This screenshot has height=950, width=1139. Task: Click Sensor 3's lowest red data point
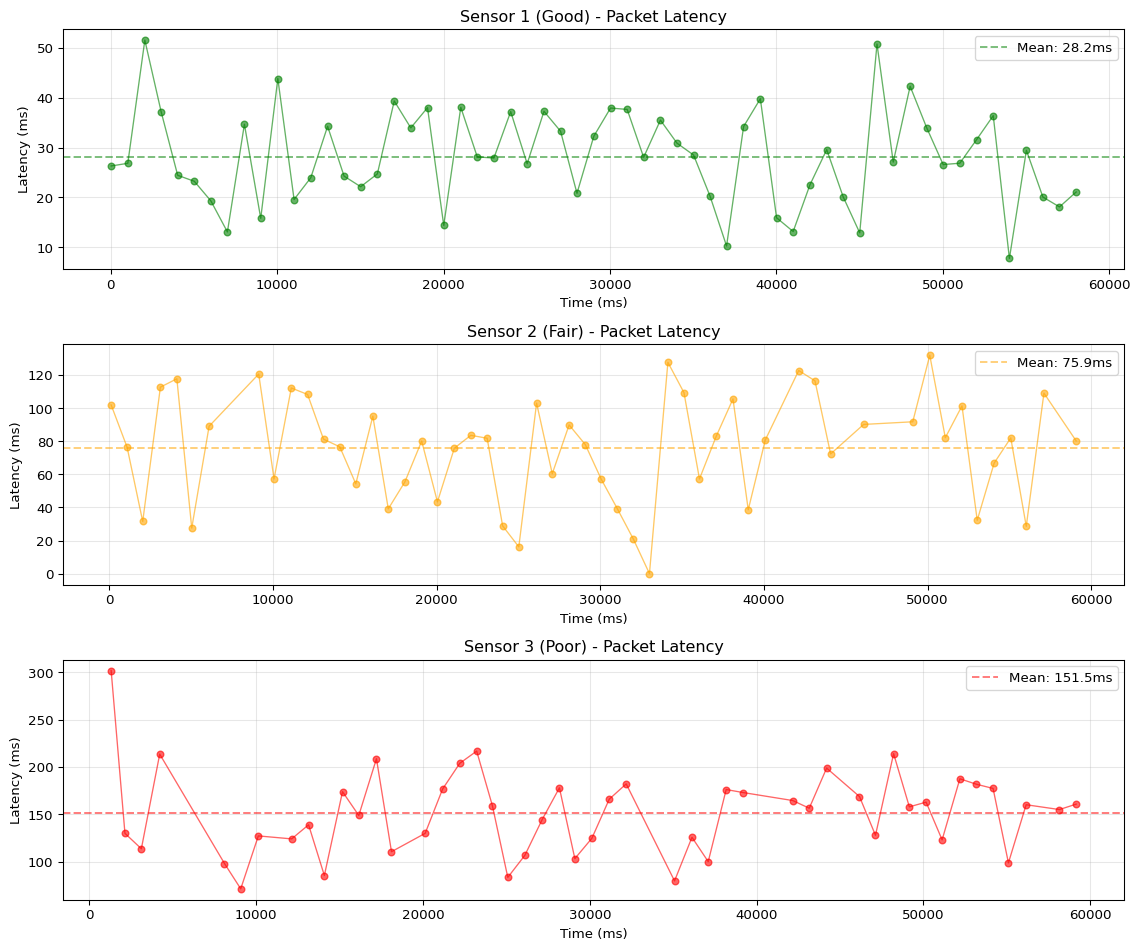pos(241,889)
